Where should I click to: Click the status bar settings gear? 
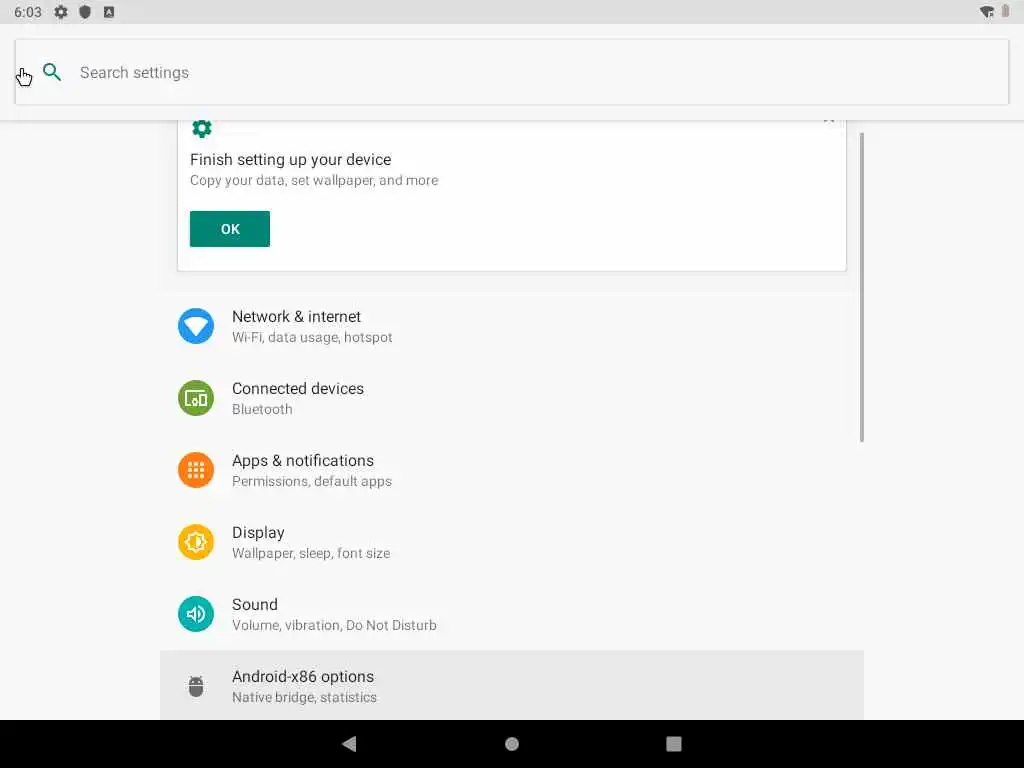click(61, 12)
